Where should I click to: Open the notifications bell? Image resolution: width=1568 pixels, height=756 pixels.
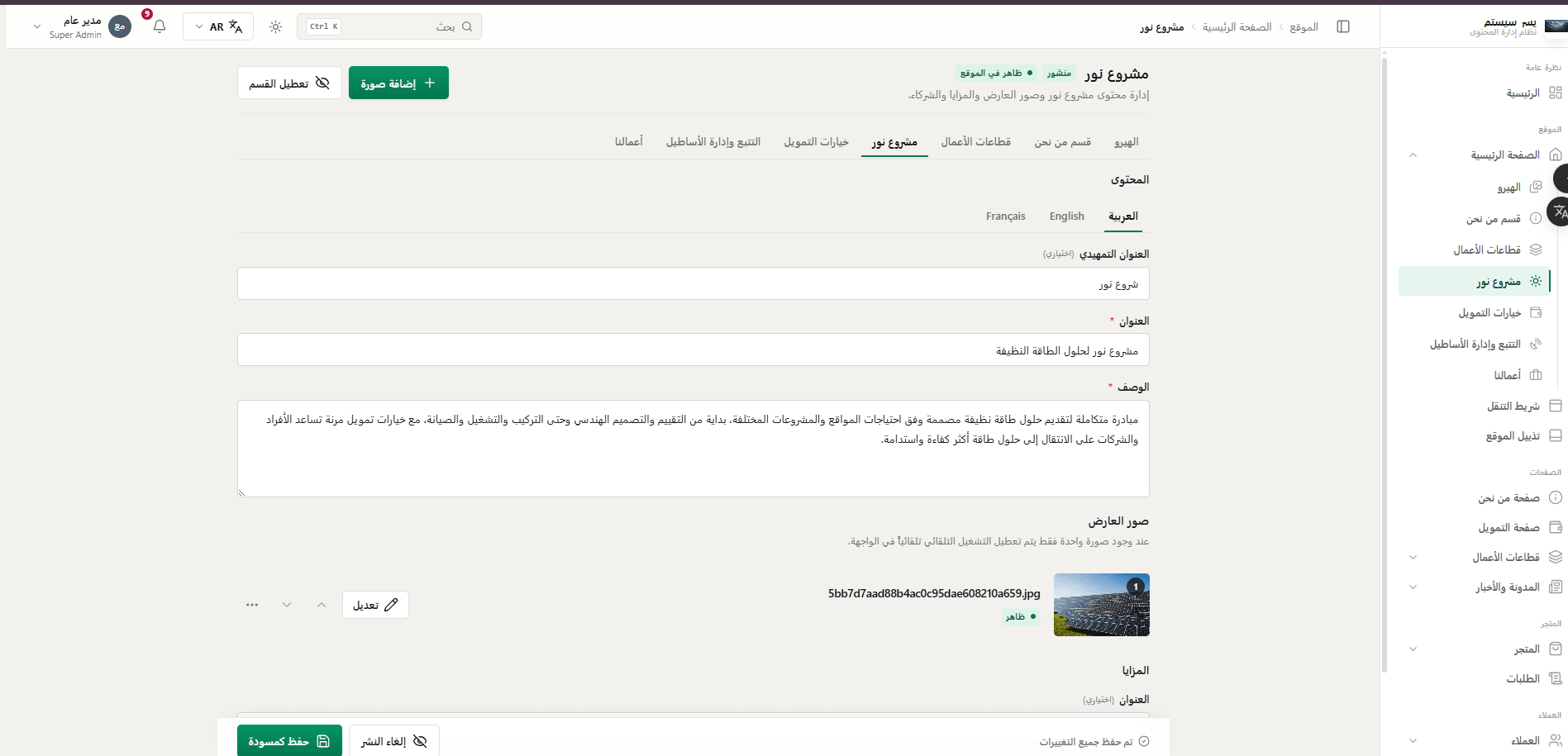pos(160,26)
